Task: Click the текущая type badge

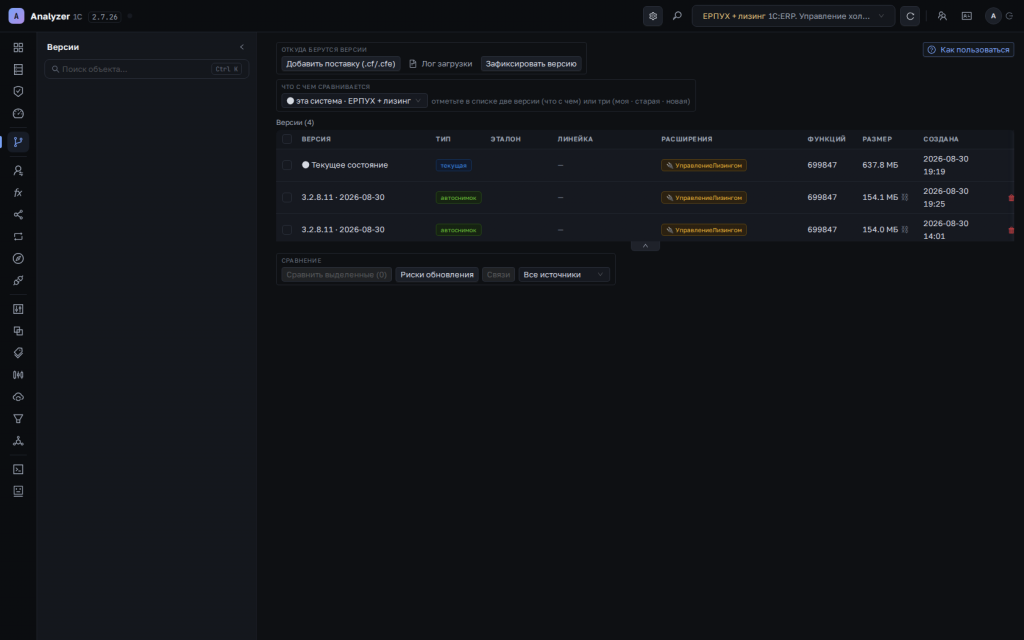Action: pos(453,165)
